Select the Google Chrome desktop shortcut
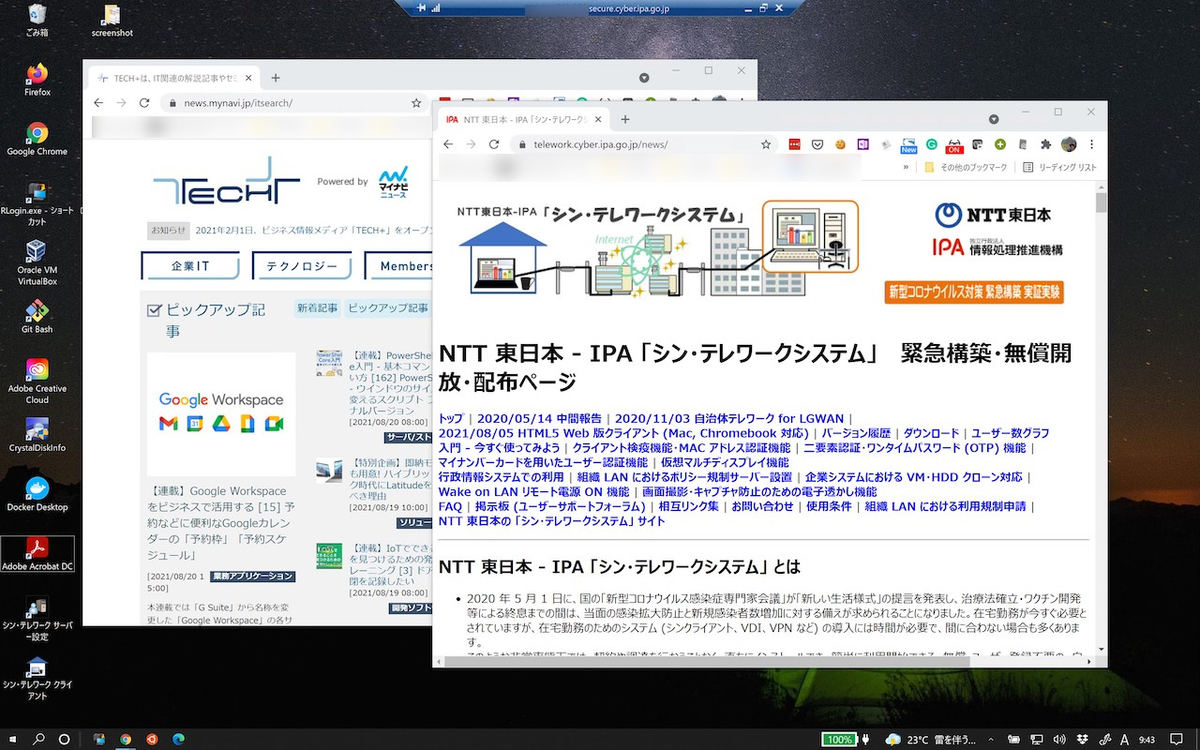This screenshot has height=750, width=1200. [37, 140]
